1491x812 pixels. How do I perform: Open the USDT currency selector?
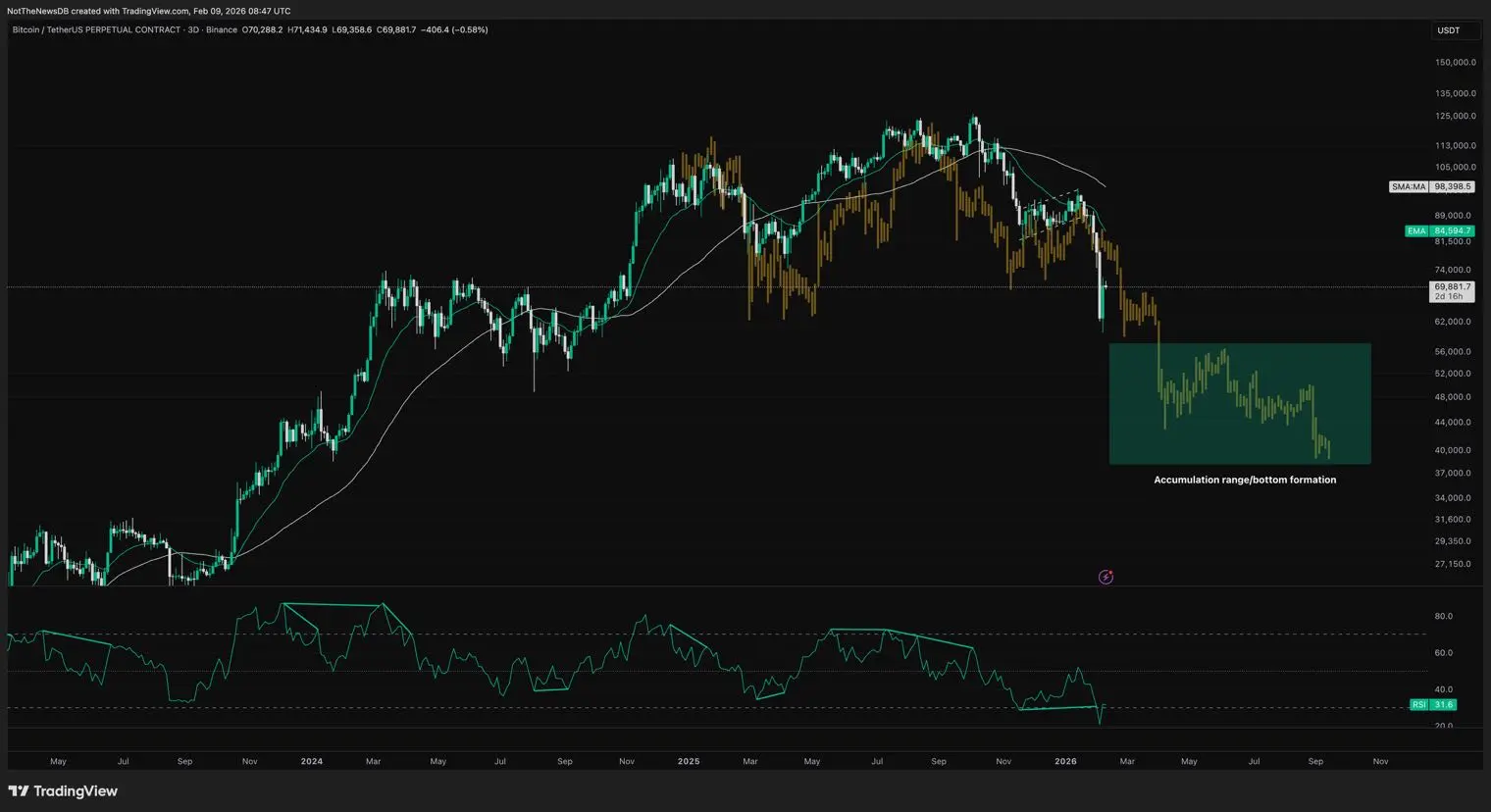click(1449, 30)
